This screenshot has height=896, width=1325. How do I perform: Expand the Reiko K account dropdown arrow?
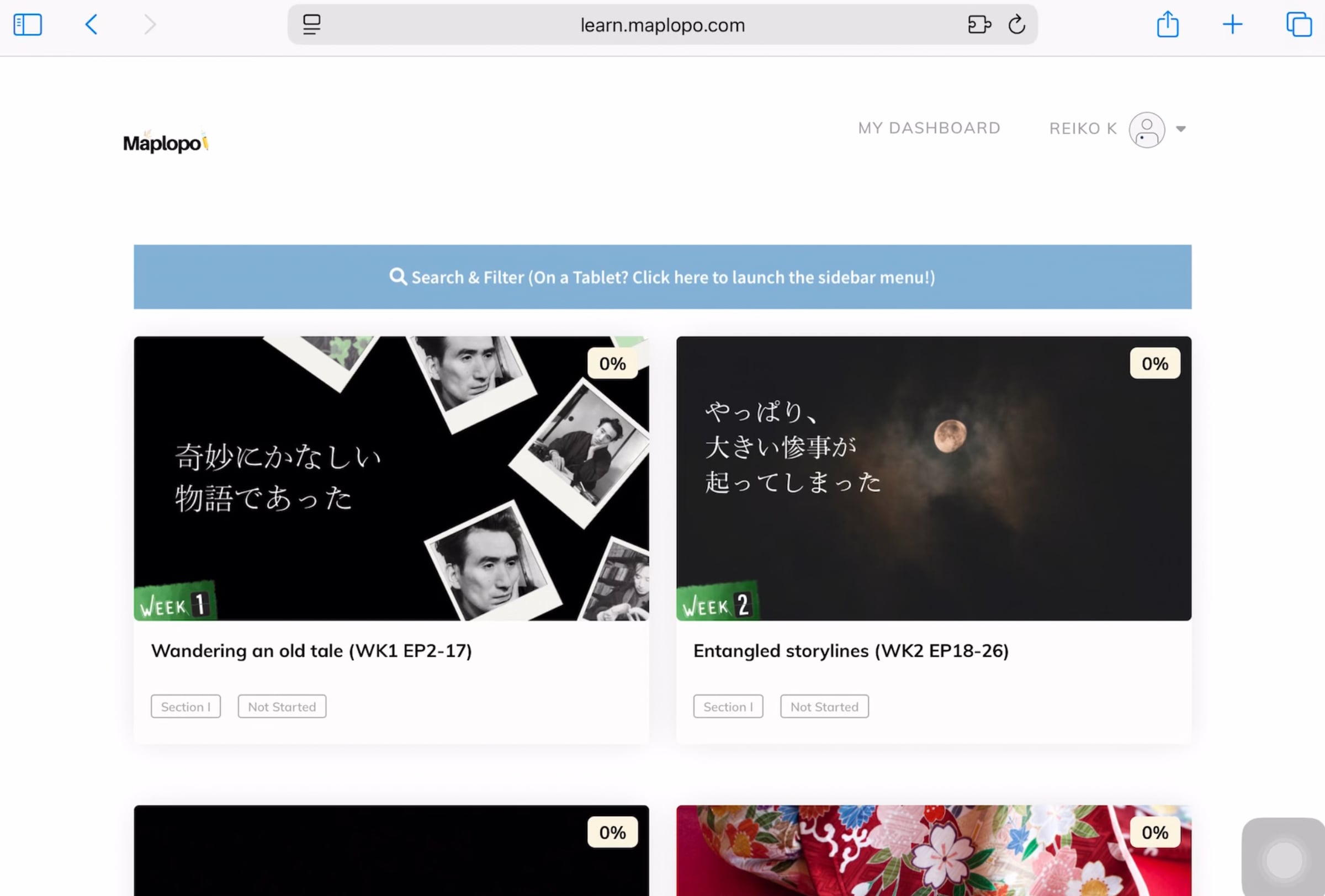click(1181, 129)
